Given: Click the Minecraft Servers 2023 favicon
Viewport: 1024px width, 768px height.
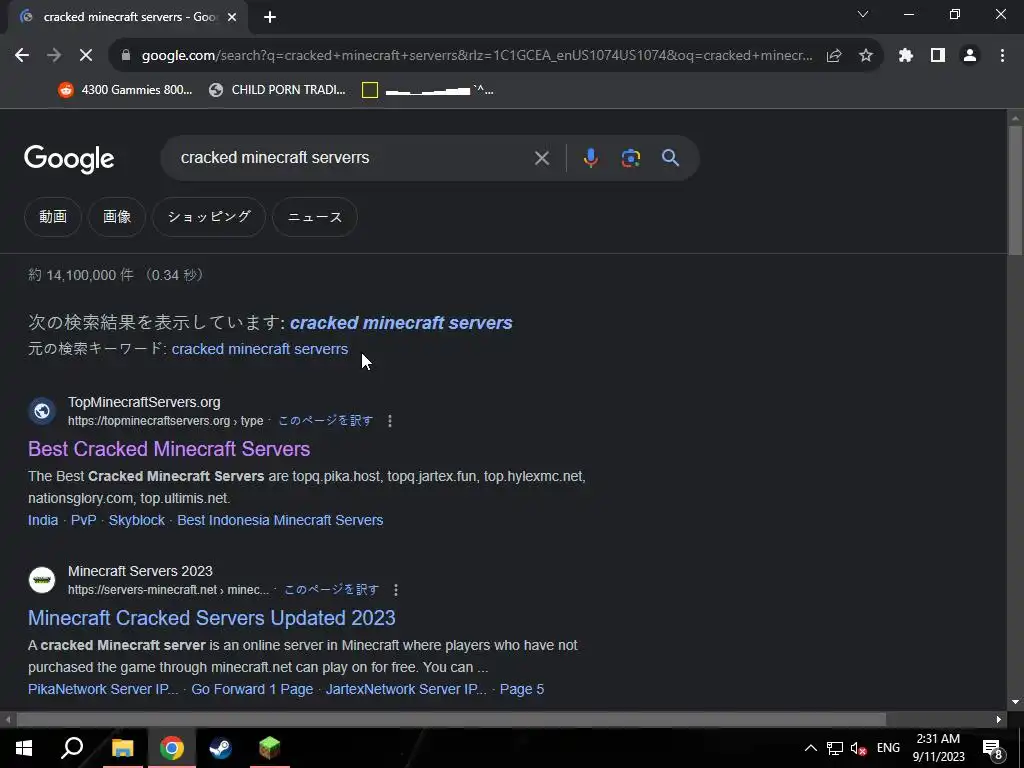Looking at the screenshot, I should (x=42, y=580).
